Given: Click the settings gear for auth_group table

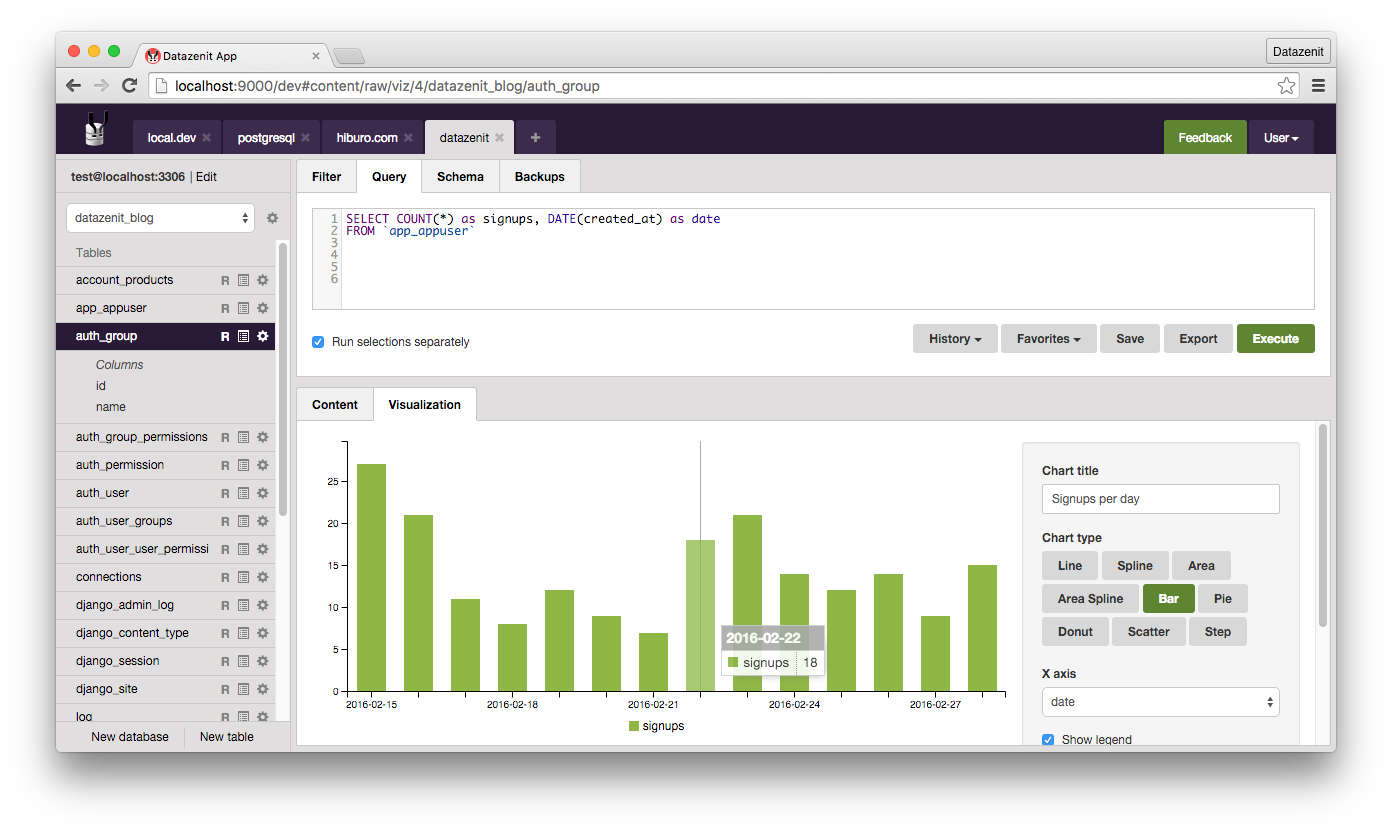Looking at the screenshot, I should point(263,337).
